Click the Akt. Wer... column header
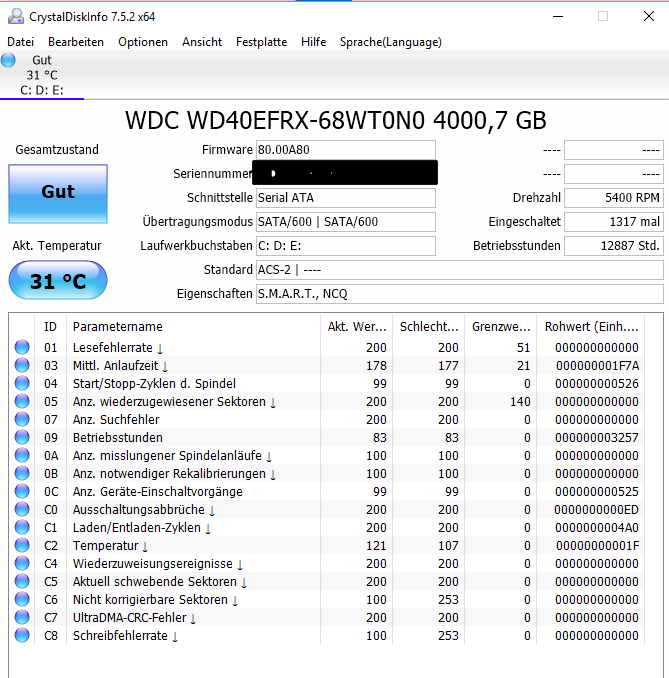Image resolution: width=669 pixels, height=678 pixels. 356,326
